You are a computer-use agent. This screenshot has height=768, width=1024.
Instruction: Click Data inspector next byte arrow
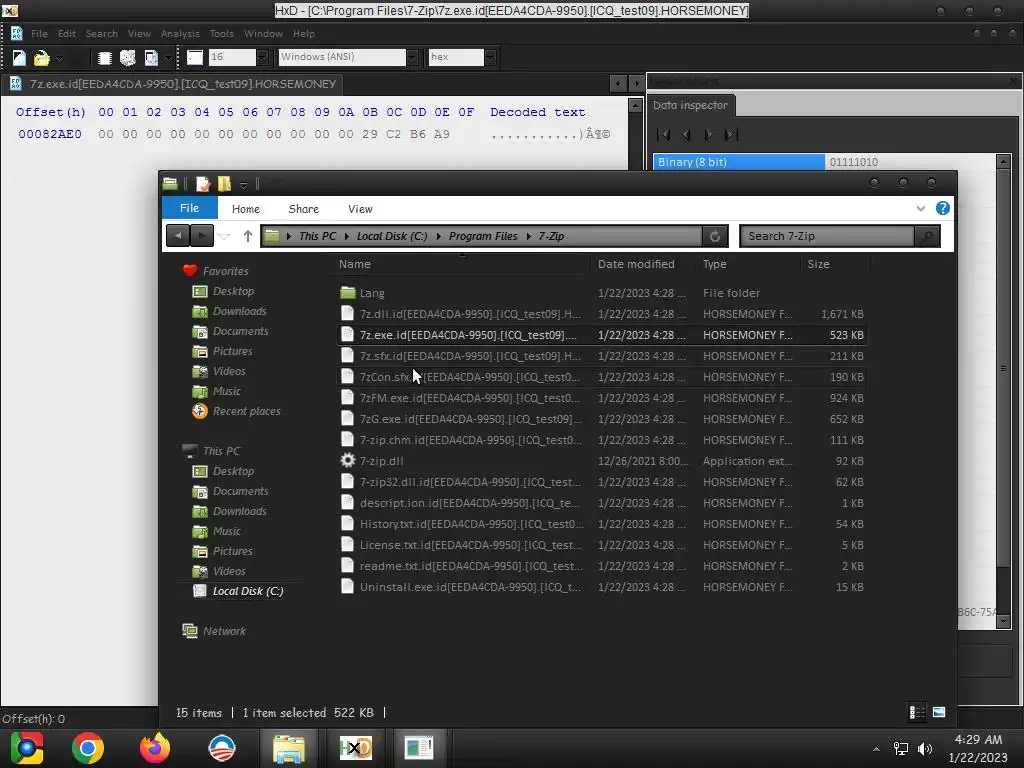tap(708, 135)
